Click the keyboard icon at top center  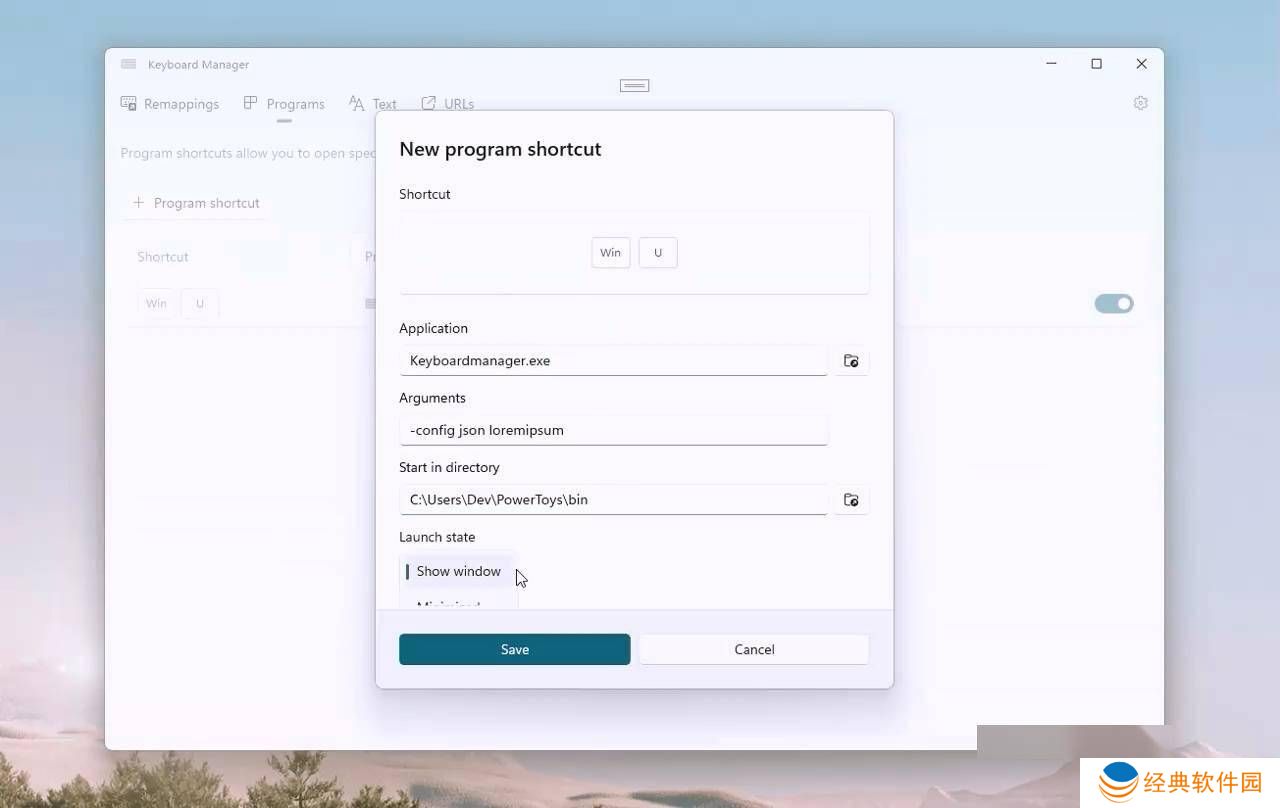[634, 85]
